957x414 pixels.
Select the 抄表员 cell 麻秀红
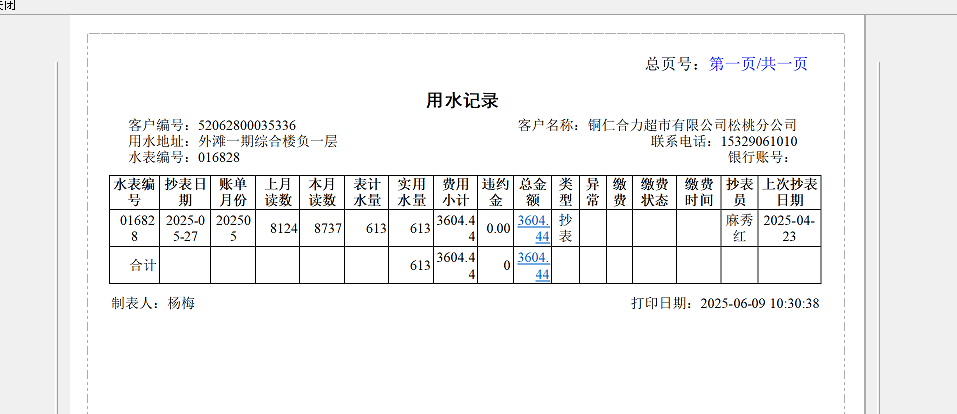[740, 227]
